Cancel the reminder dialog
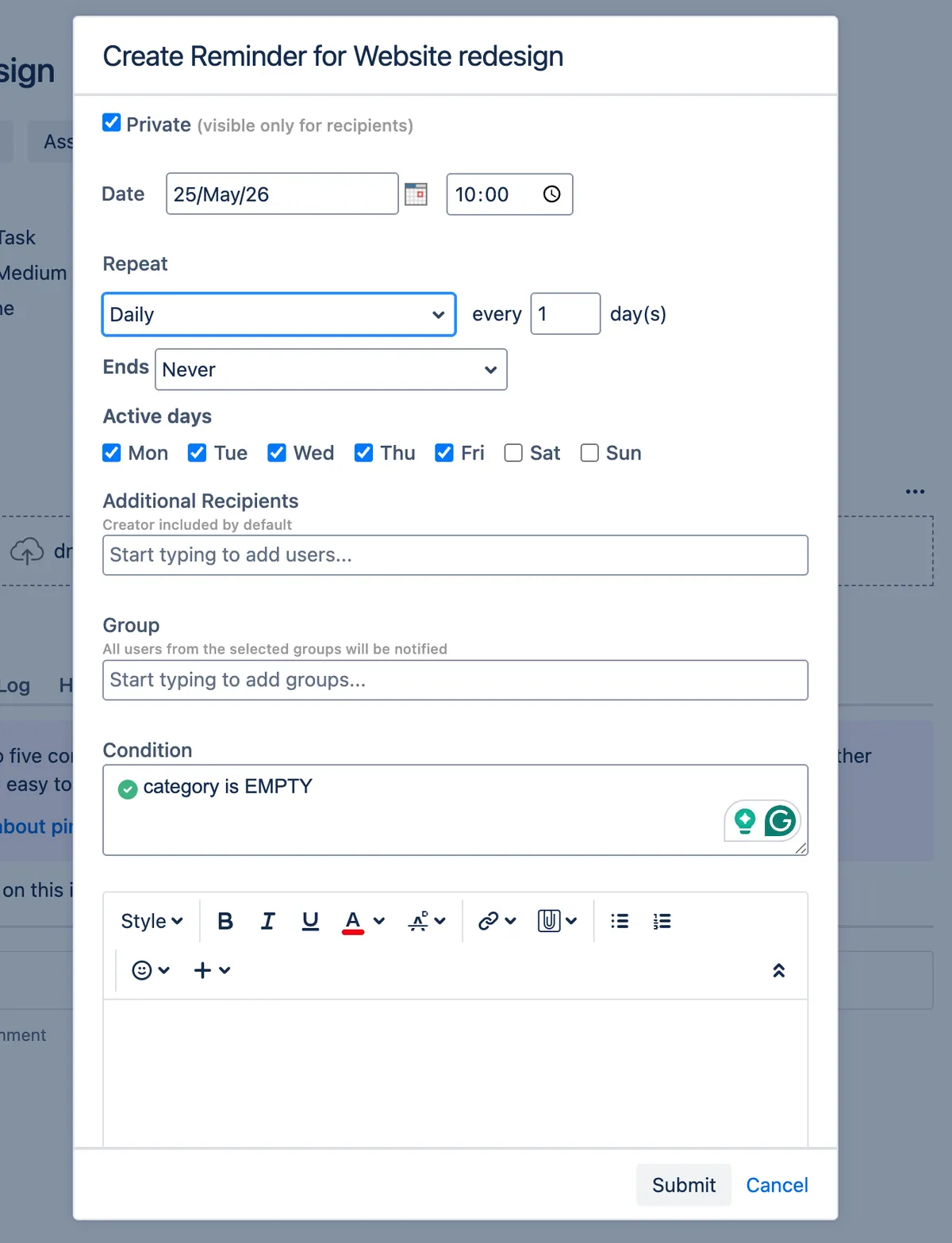Image resolution: width=952 pixels, height=1243 pixels. pyautogui.click(x=777, y=1185)
